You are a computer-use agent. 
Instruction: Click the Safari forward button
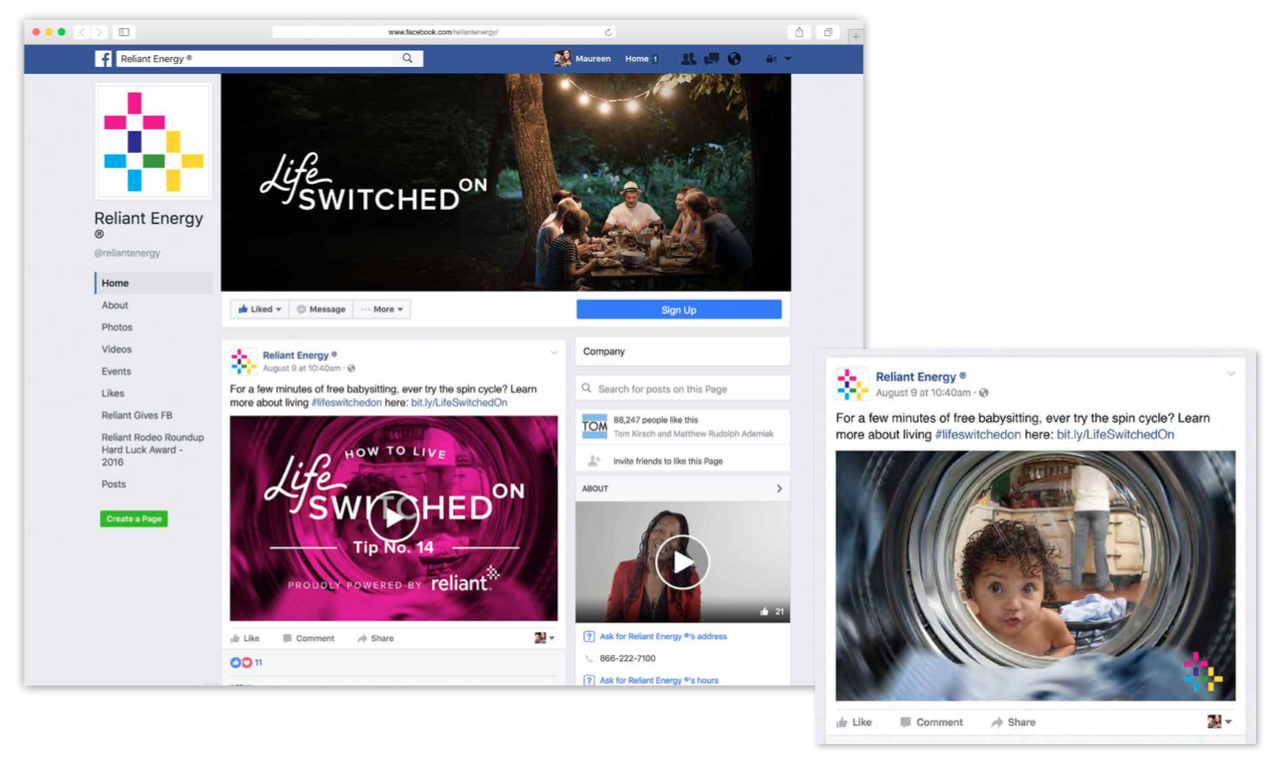[98, 32]
